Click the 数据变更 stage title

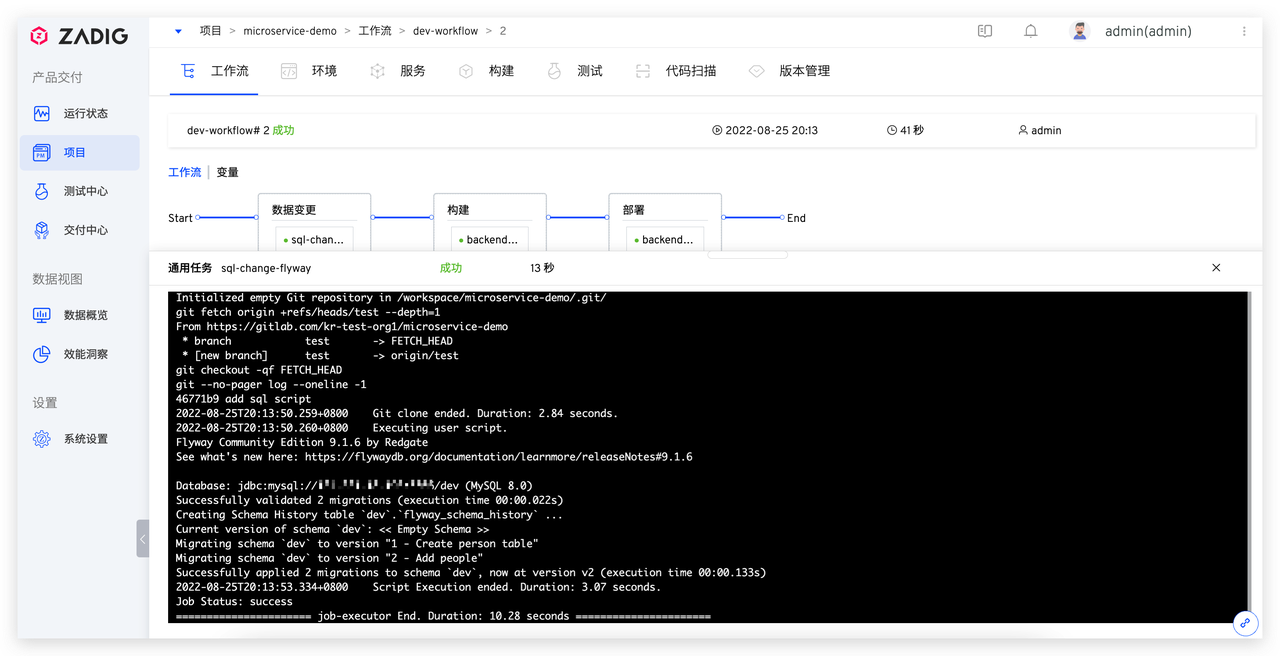pyautogui.click(x=294, y=210)
